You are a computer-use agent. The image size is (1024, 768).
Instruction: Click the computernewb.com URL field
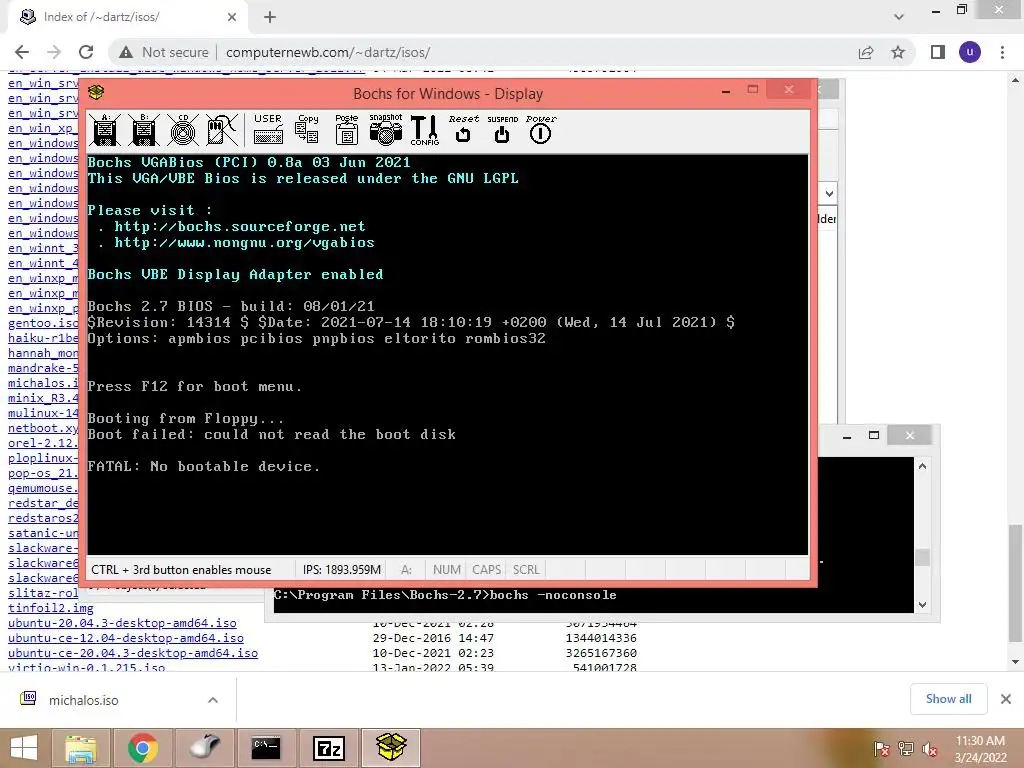pyautogui.click(x=328, y=52)
